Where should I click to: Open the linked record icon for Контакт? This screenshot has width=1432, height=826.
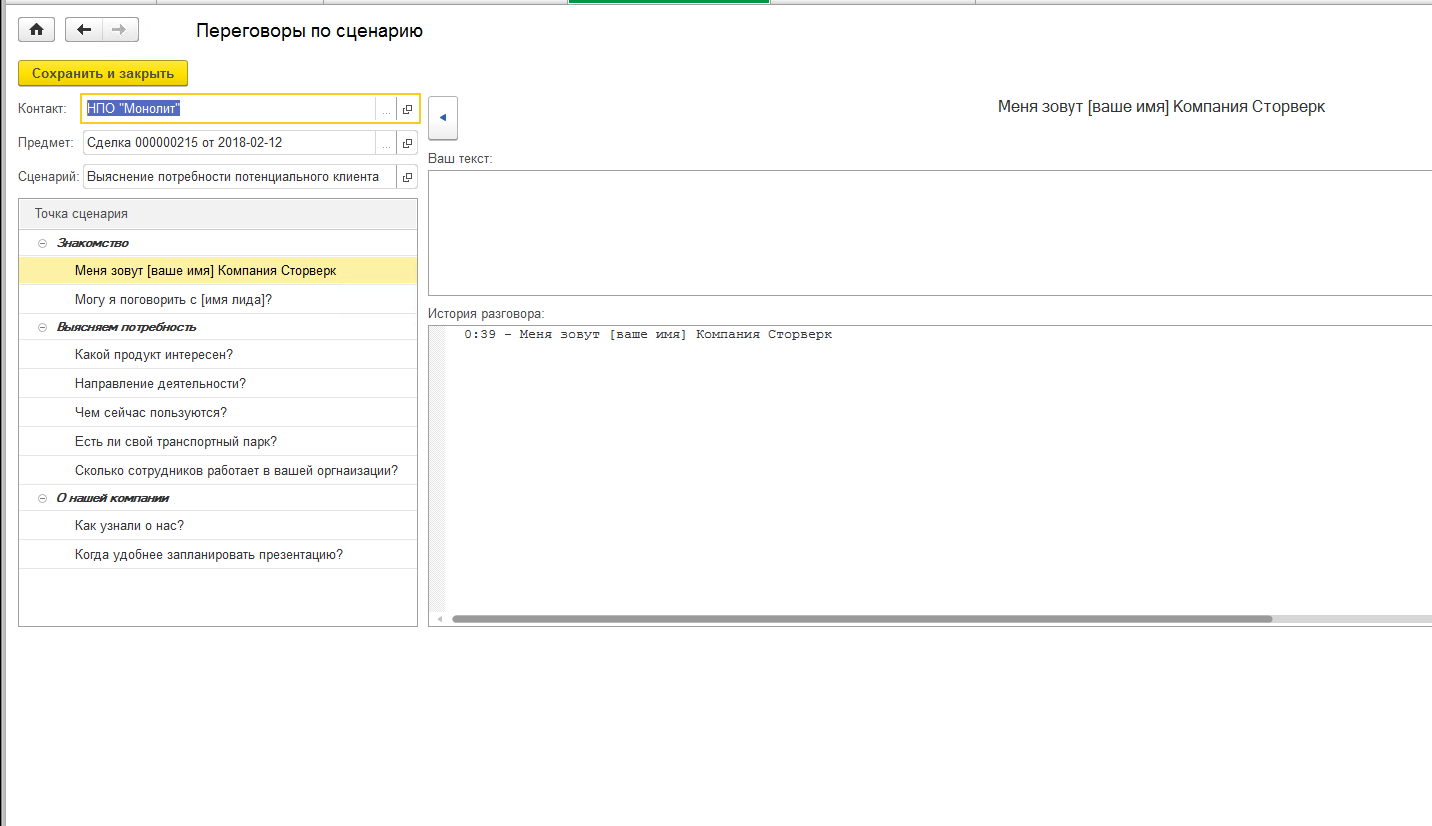407,109
